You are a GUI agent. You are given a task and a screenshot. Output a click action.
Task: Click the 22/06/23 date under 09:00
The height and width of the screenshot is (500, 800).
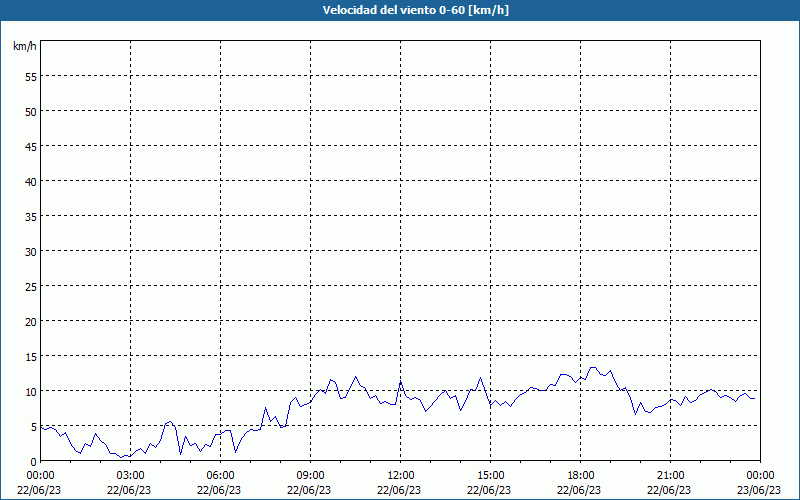309,490
